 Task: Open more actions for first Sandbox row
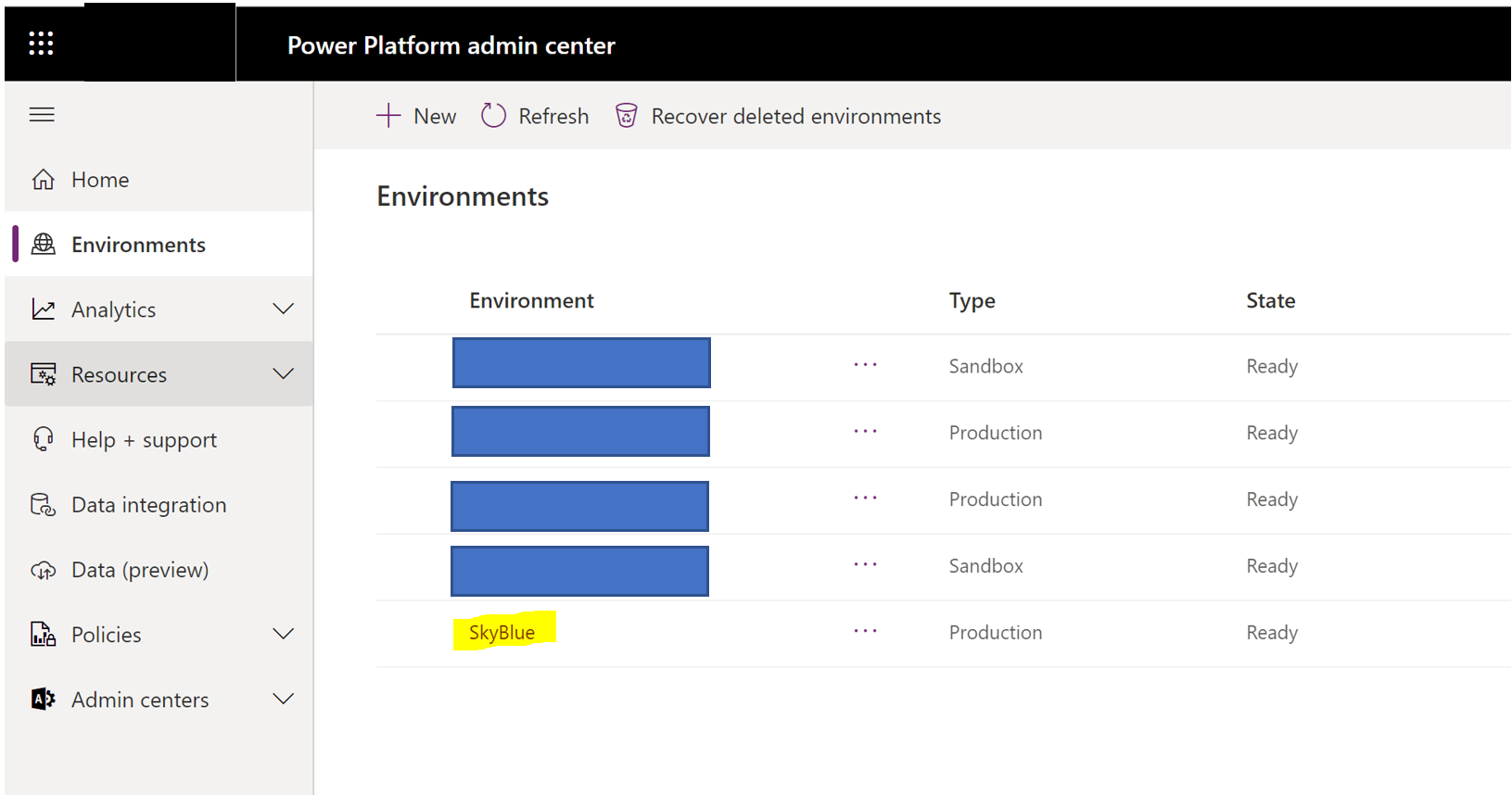tap(865, 364)
